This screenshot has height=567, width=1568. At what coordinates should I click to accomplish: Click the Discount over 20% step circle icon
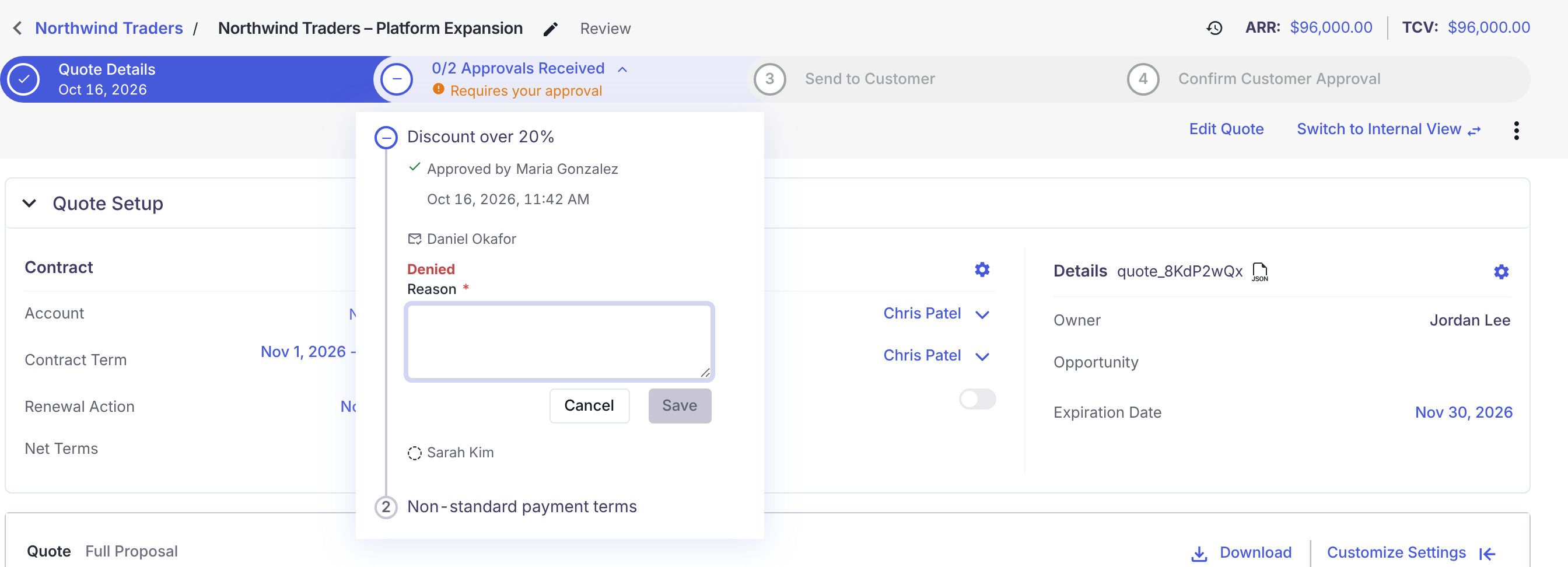pyautogui.click(x=386, y=138)
